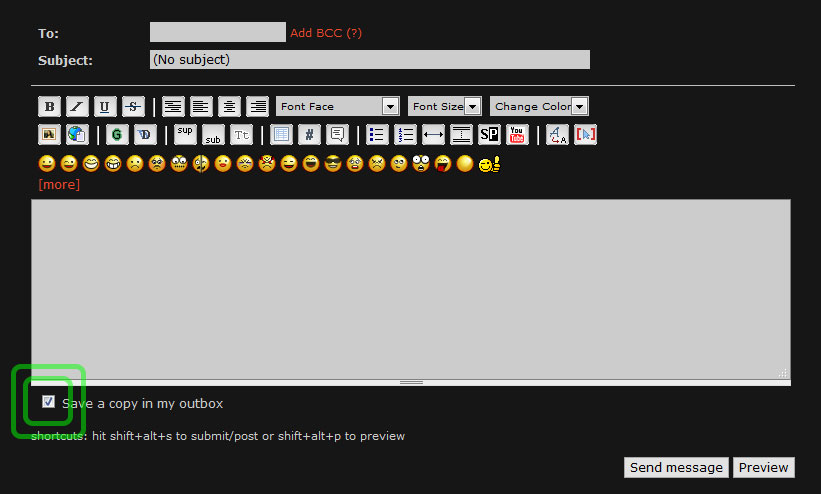Click the Preview button
The height and width of the screenshot is (494, 821).
763,467
